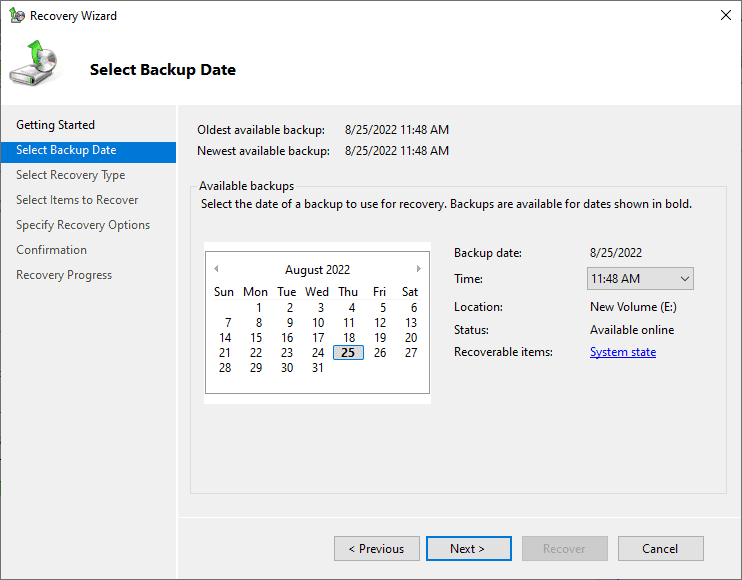
Task: Click the Recovery Wizard title bar icon
Action: (15, 16)
